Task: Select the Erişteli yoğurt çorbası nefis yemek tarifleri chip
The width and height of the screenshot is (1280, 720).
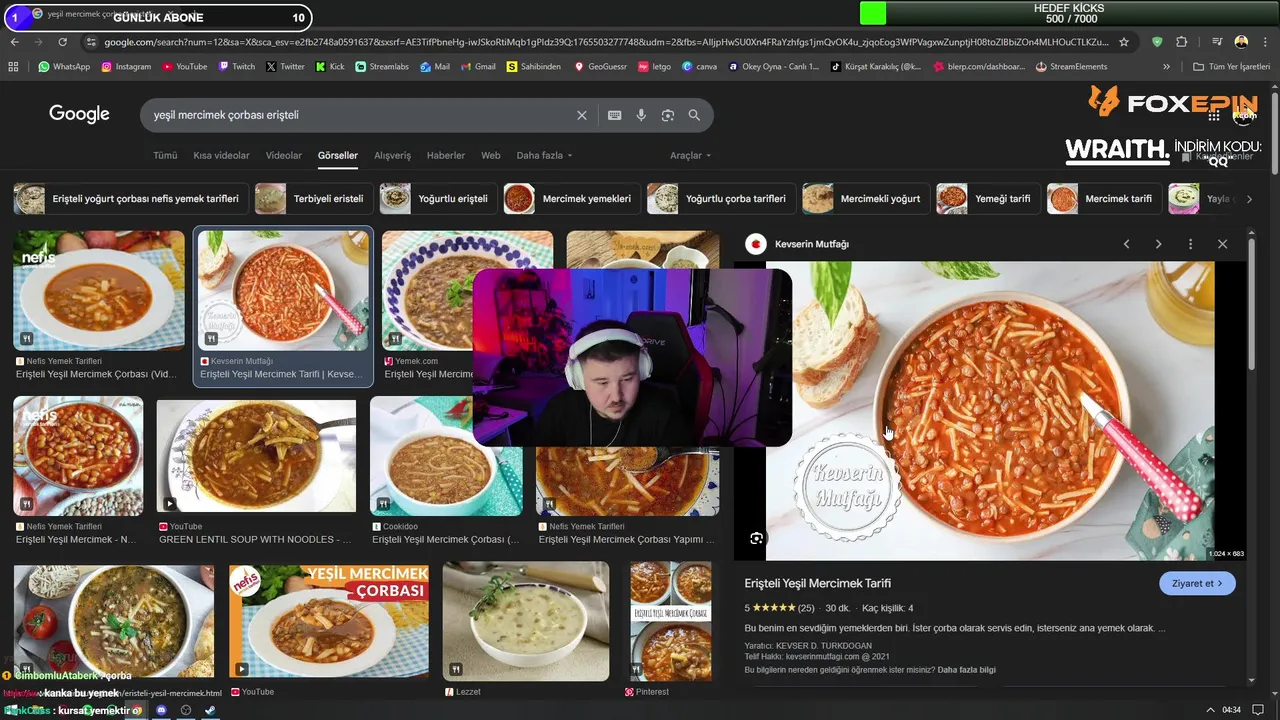Action: 130,199
